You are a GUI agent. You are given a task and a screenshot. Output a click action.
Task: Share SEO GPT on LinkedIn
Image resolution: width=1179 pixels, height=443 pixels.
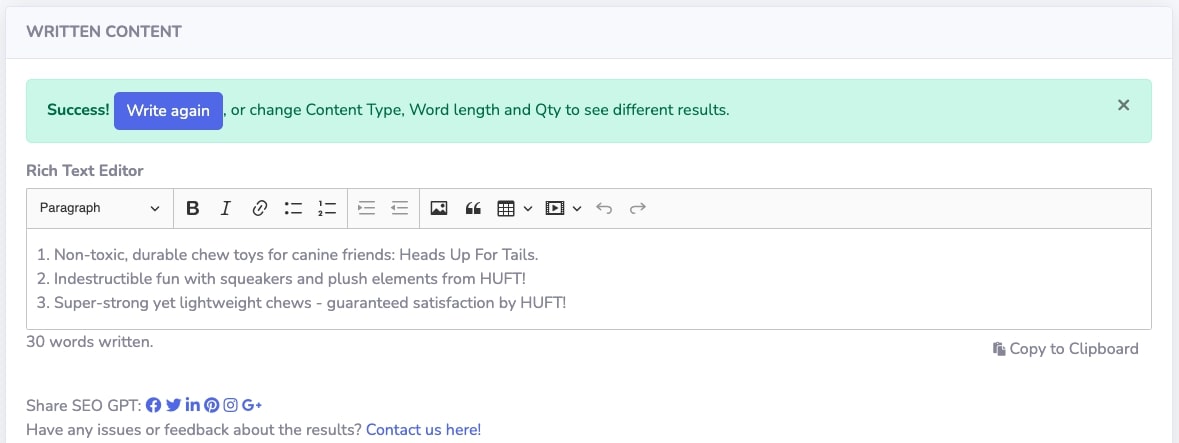point(192,405)
